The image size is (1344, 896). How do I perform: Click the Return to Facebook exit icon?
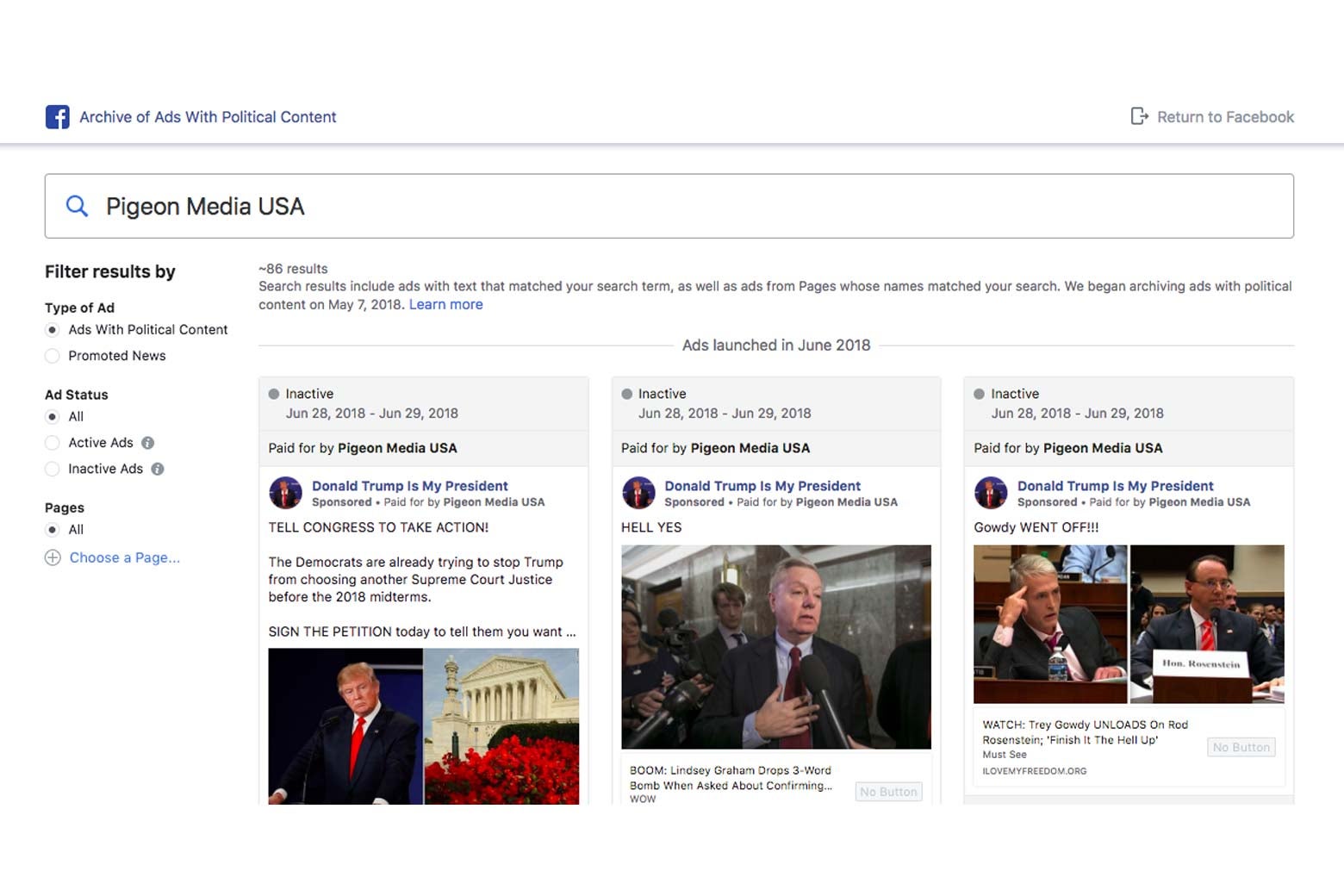coord(1139,116)
